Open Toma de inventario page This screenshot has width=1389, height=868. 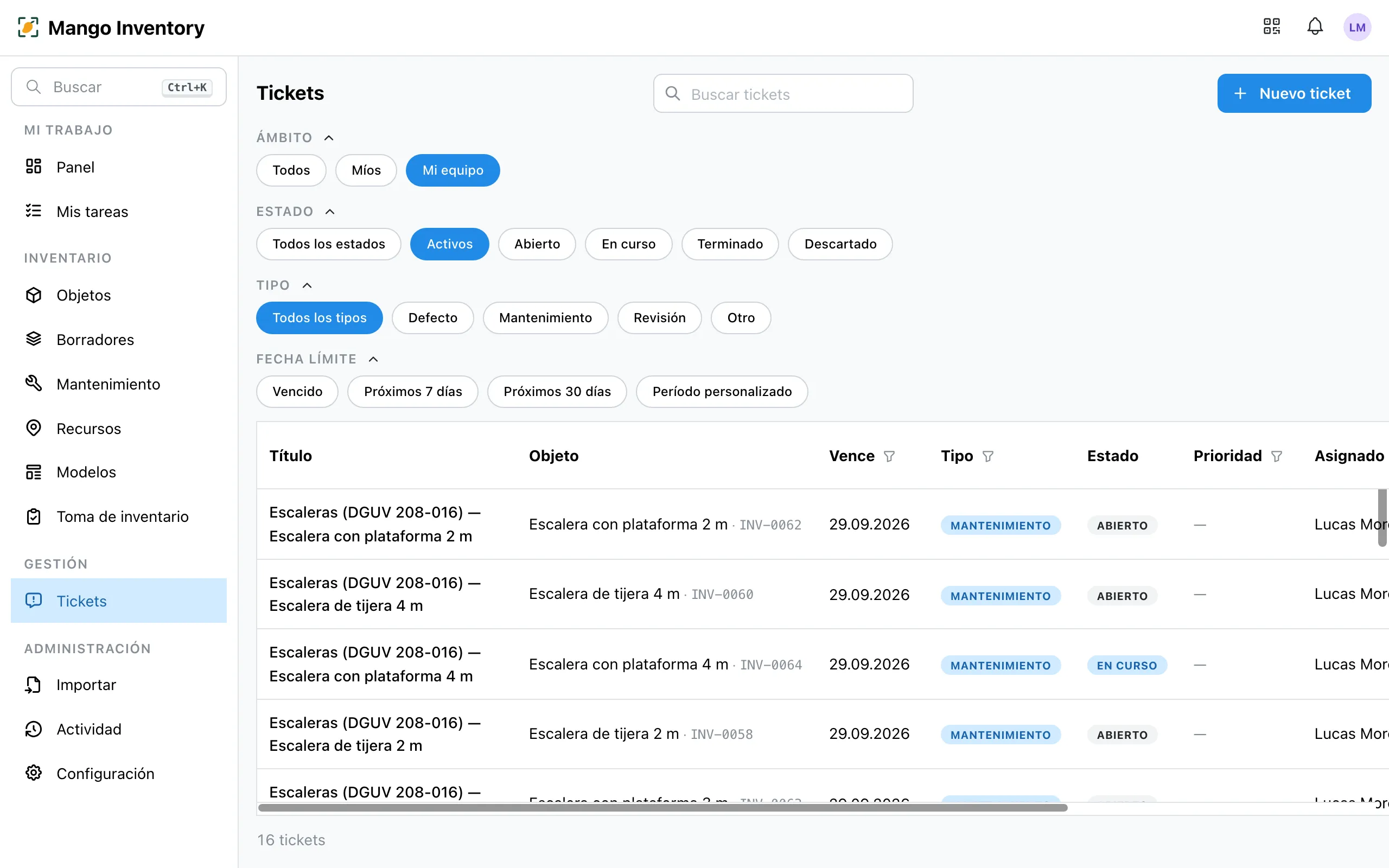click(119, 516)
